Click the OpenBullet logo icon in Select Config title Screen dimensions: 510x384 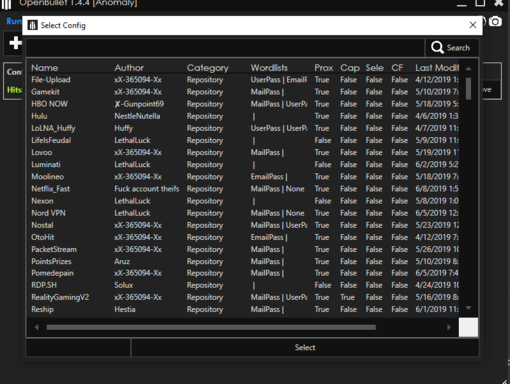[32, 25]
